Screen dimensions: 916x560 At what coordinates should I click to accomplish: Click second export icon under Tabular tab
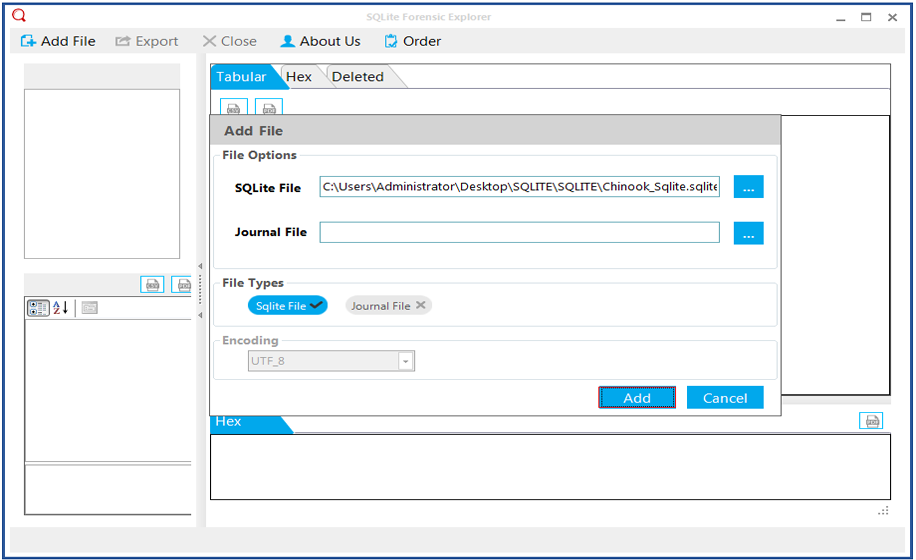click(x=269, y=107)
